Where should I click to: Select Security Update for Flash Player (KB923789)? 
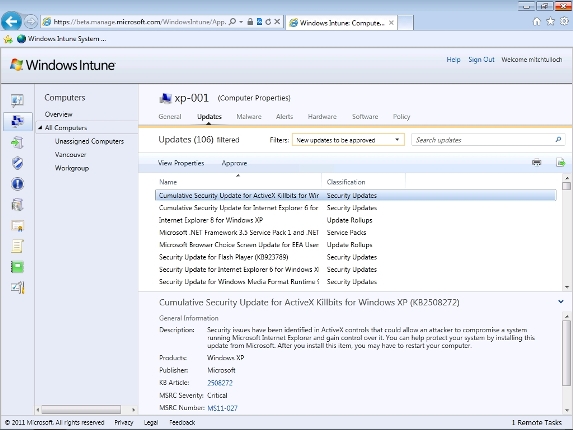point(355,257)
